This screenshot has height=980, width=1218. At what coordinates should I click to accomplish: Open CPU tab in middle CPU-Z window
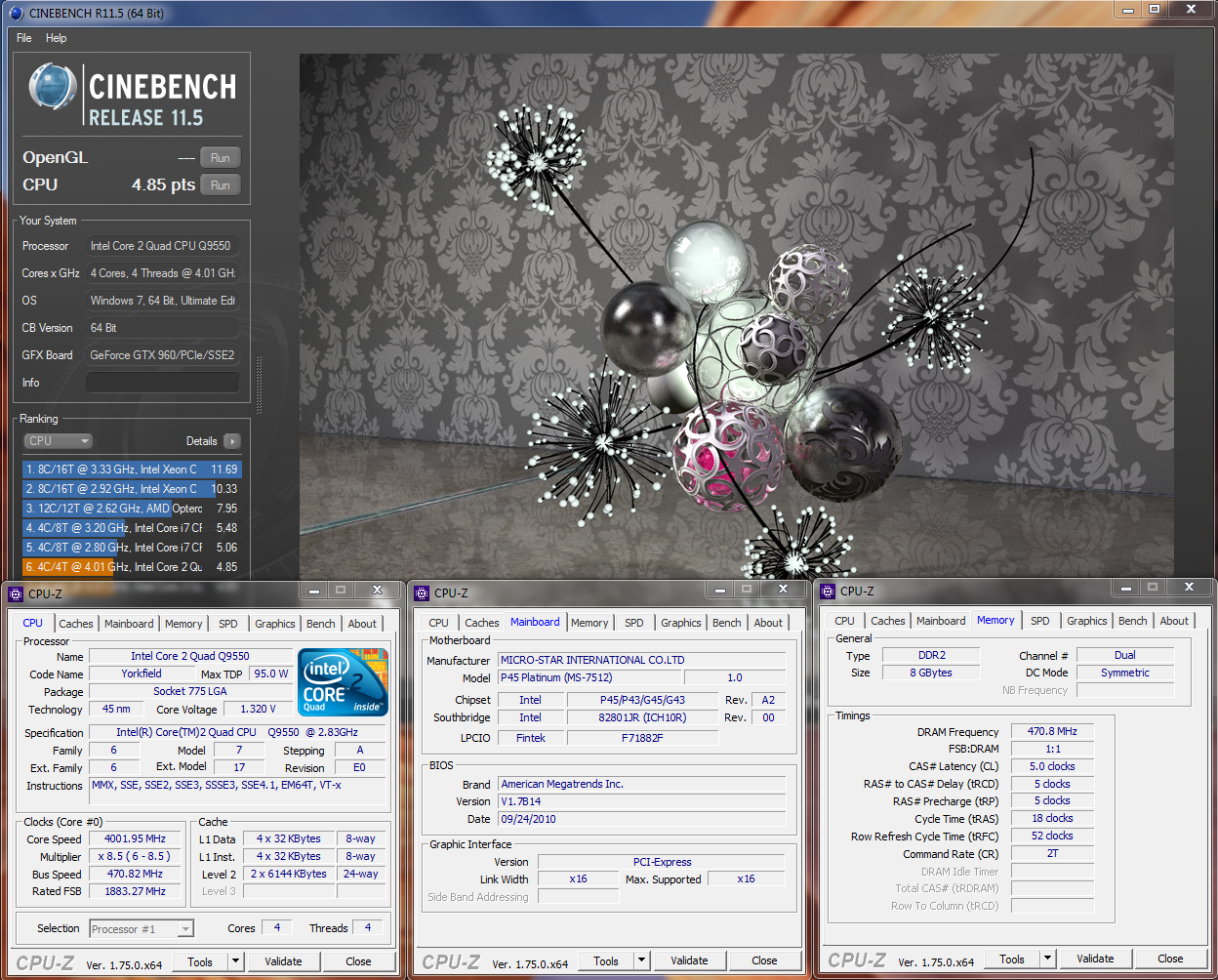click(439, 623)
